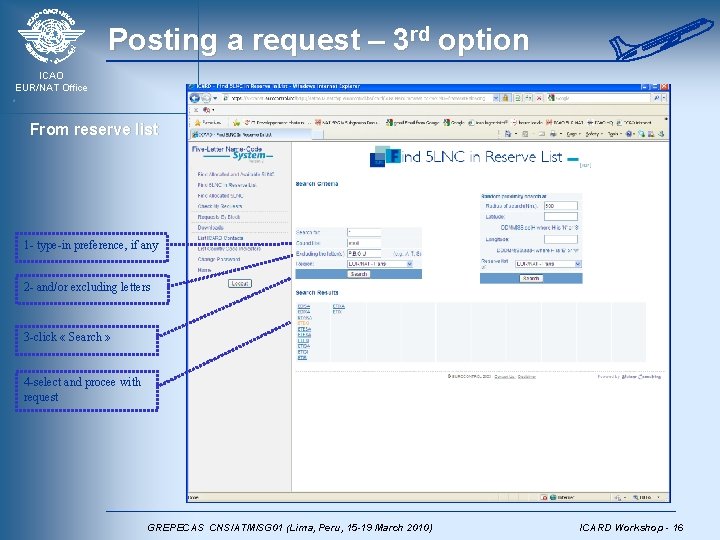
Task: Open the Region dropdown in search criteria
Action: pos(380,264)
